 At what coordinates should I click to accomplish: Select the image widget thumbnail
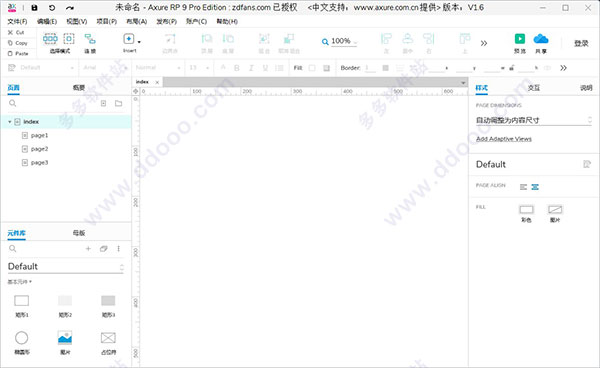point(65,338)
